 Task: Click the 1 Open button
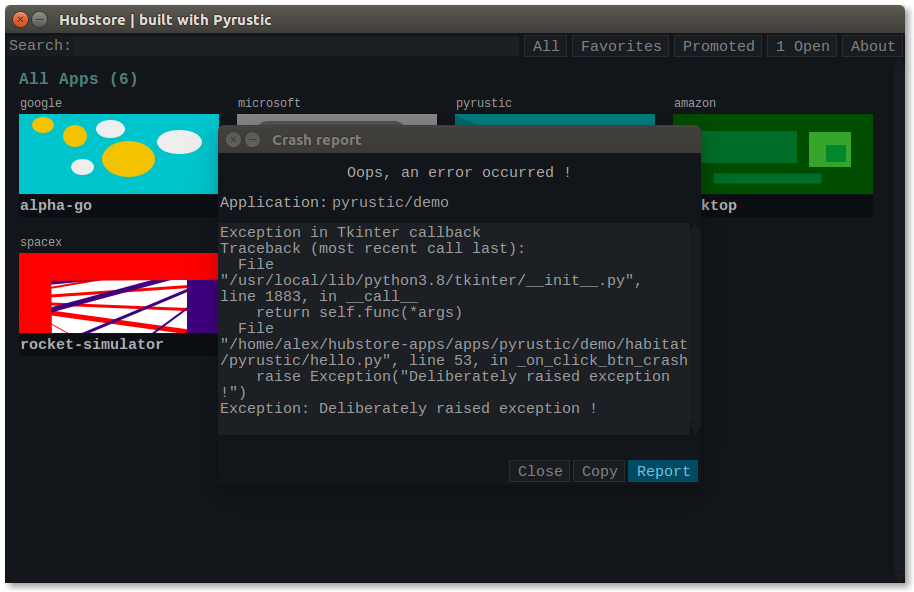[802, 46]
